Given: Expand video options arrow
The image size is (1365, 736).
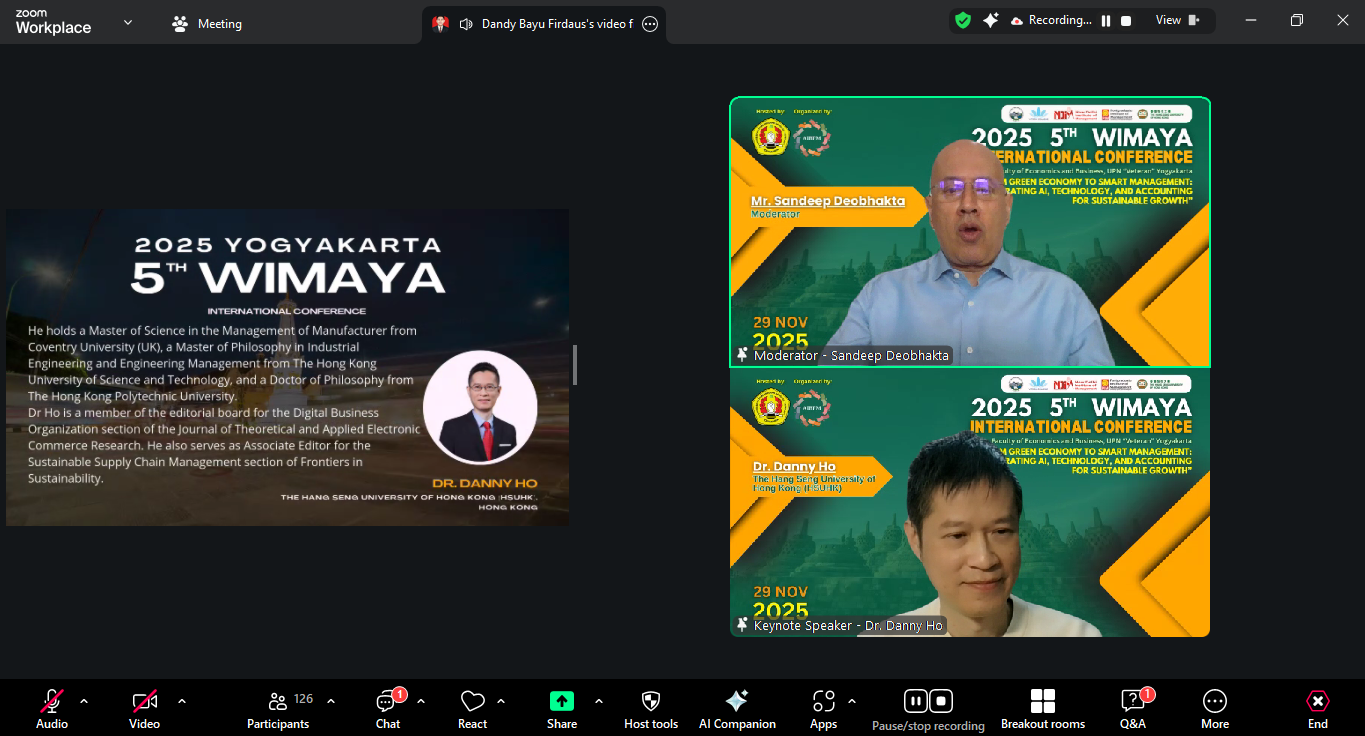Looking at the screenshot, I should click(x=182, y=701).
